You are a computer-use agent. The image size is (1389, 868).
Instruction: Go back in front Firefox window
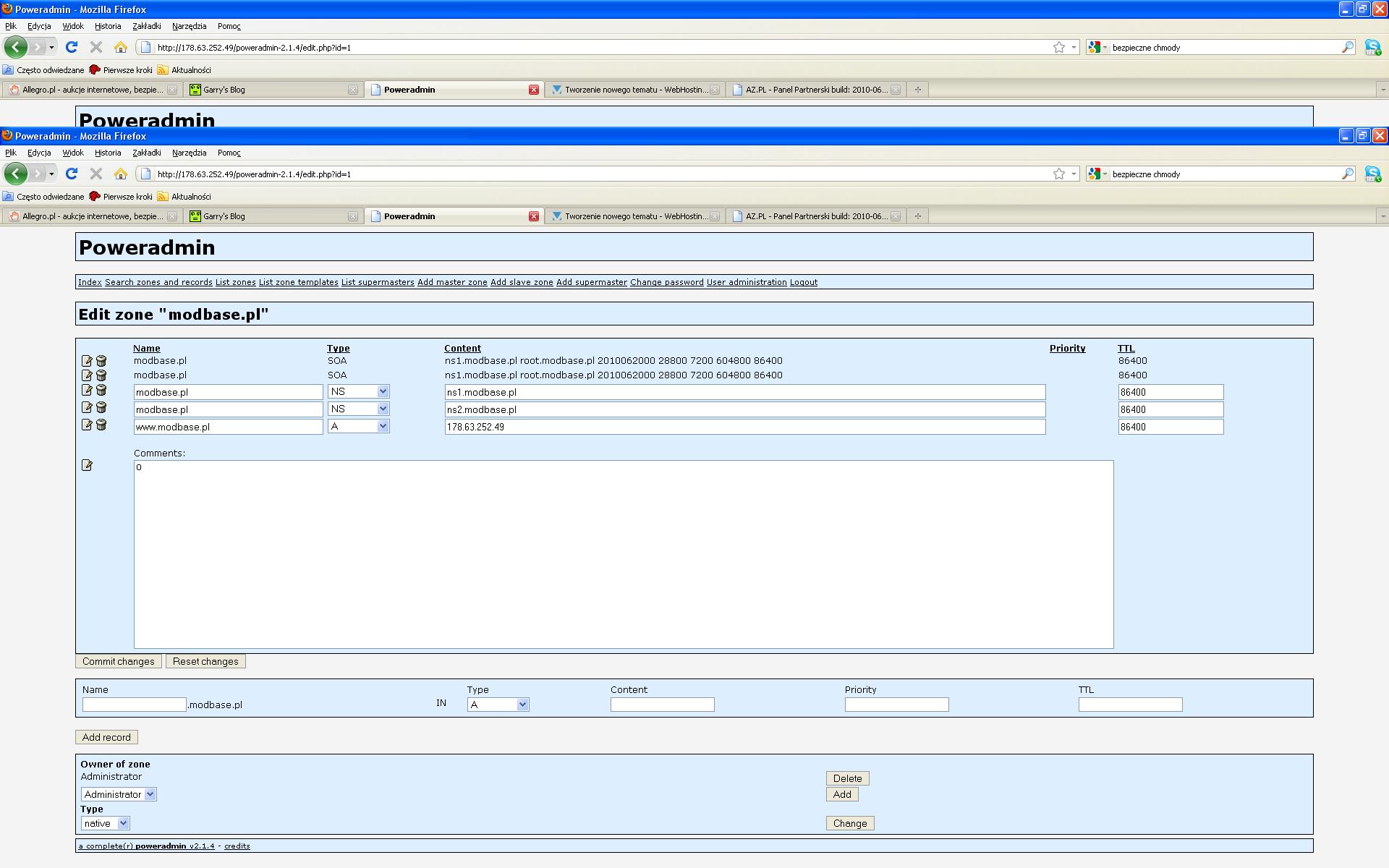click(x=16, y=174)
